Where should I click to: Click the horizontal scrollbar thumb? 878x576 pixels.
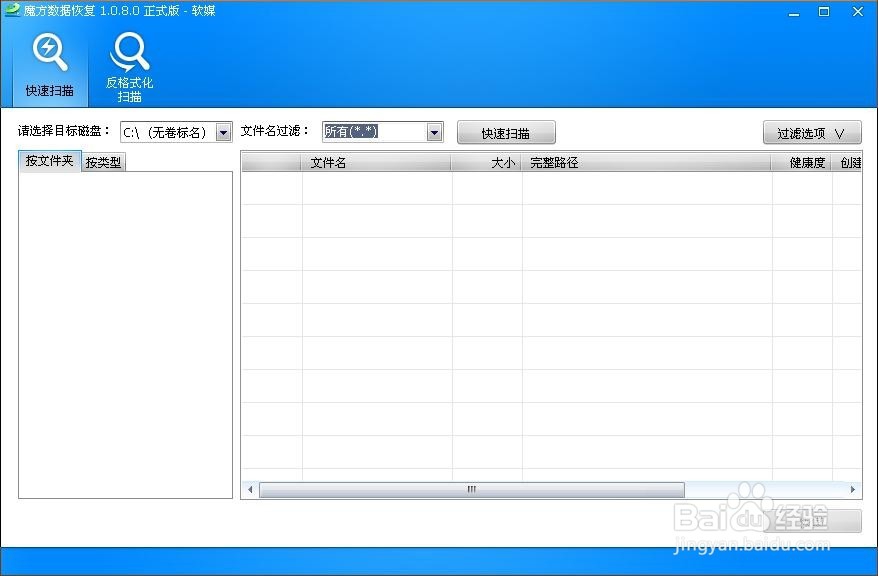(x=471, y=490)
